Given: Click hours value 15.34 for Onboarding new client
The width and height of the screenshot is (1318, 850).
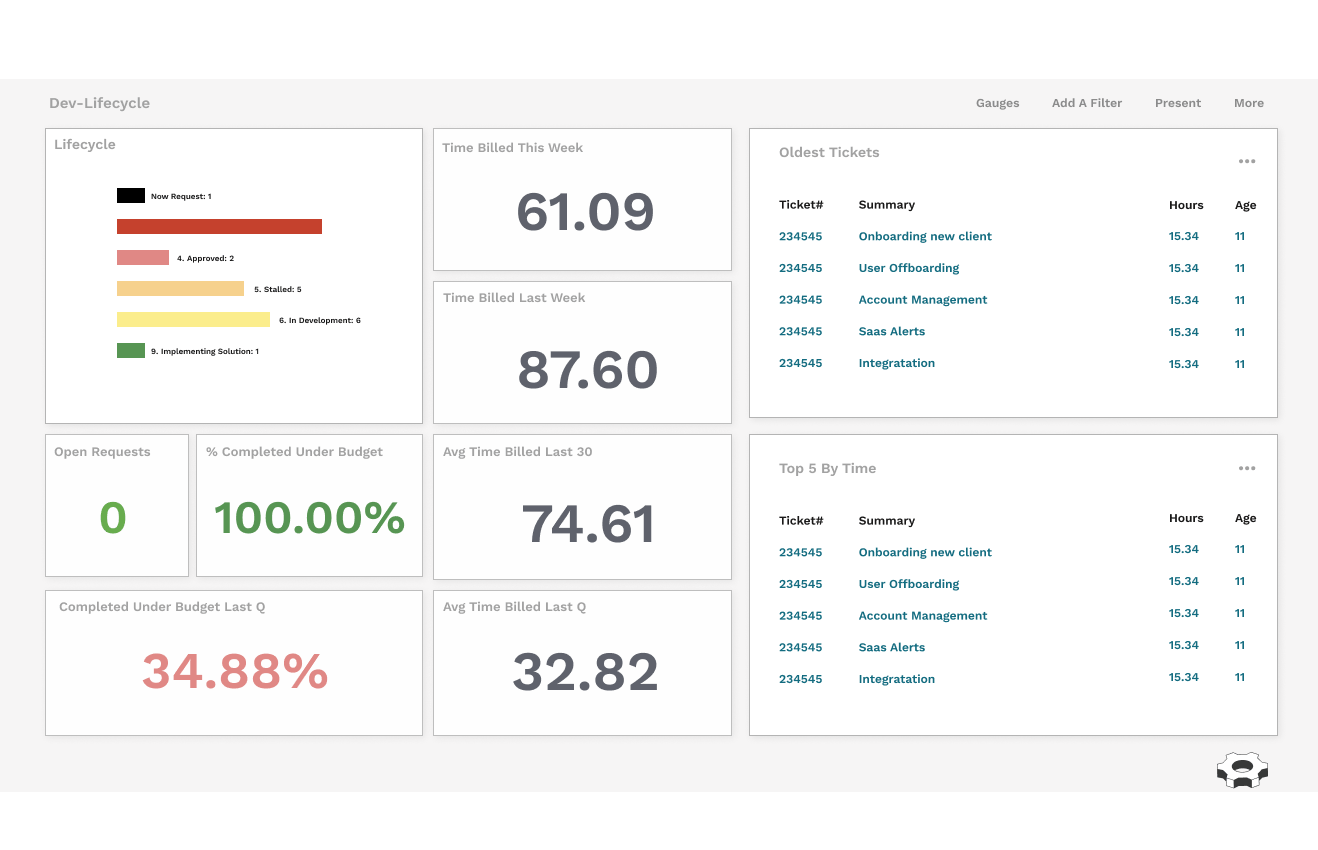Looking at the screenshot, I should [1184, 236].
